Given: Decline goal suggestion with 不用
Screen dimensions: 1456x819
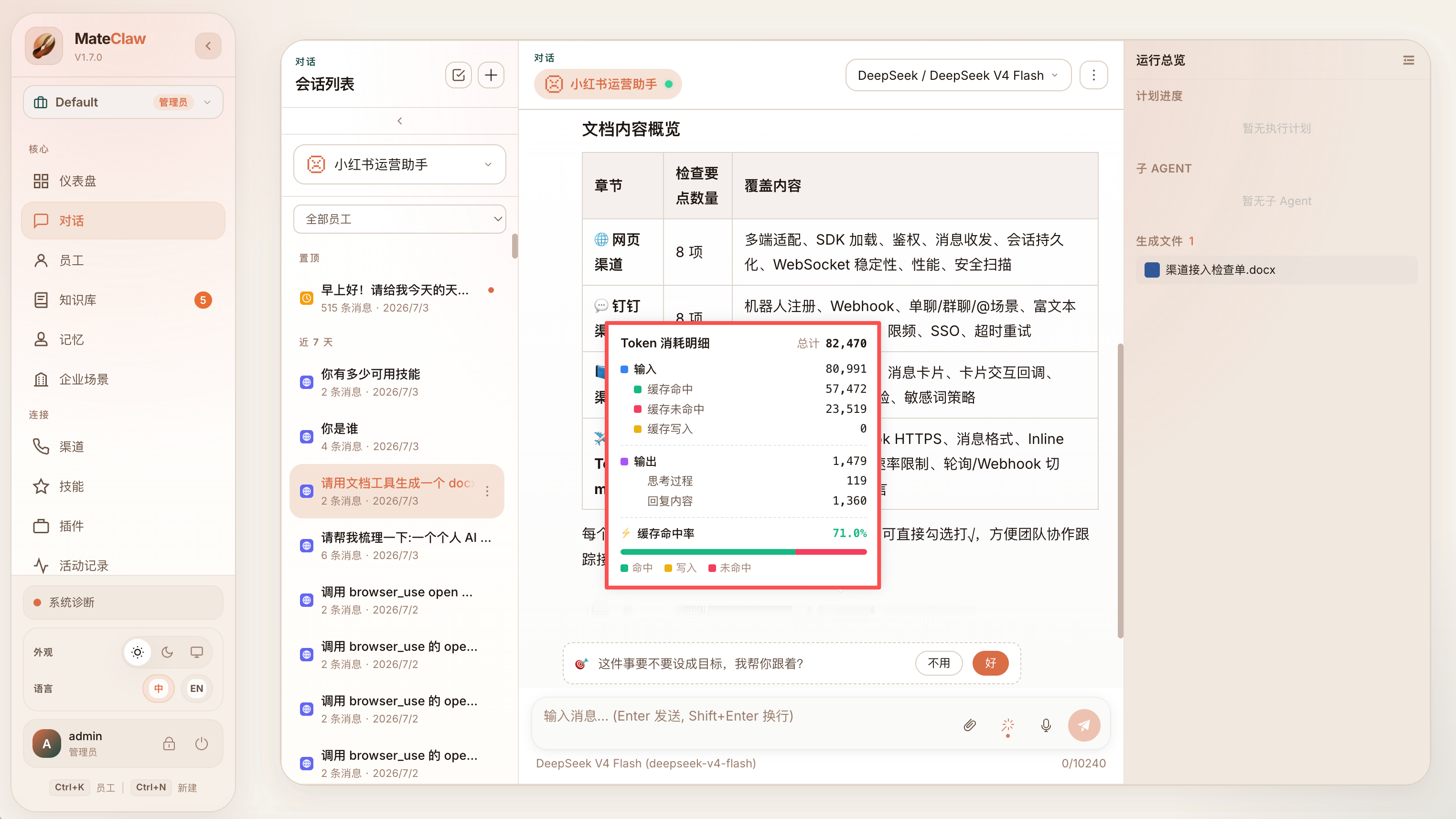Looking at the screenshot, I should (939, 663).
